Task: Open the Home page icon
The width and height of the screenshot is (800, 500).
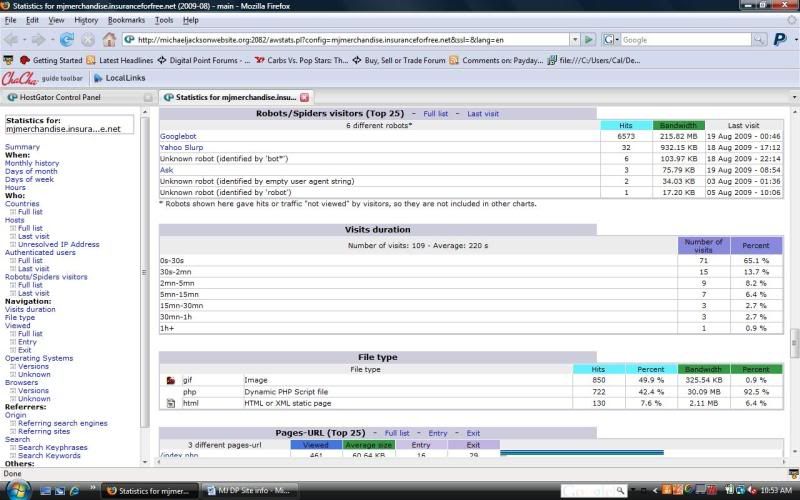Action: 109,39
